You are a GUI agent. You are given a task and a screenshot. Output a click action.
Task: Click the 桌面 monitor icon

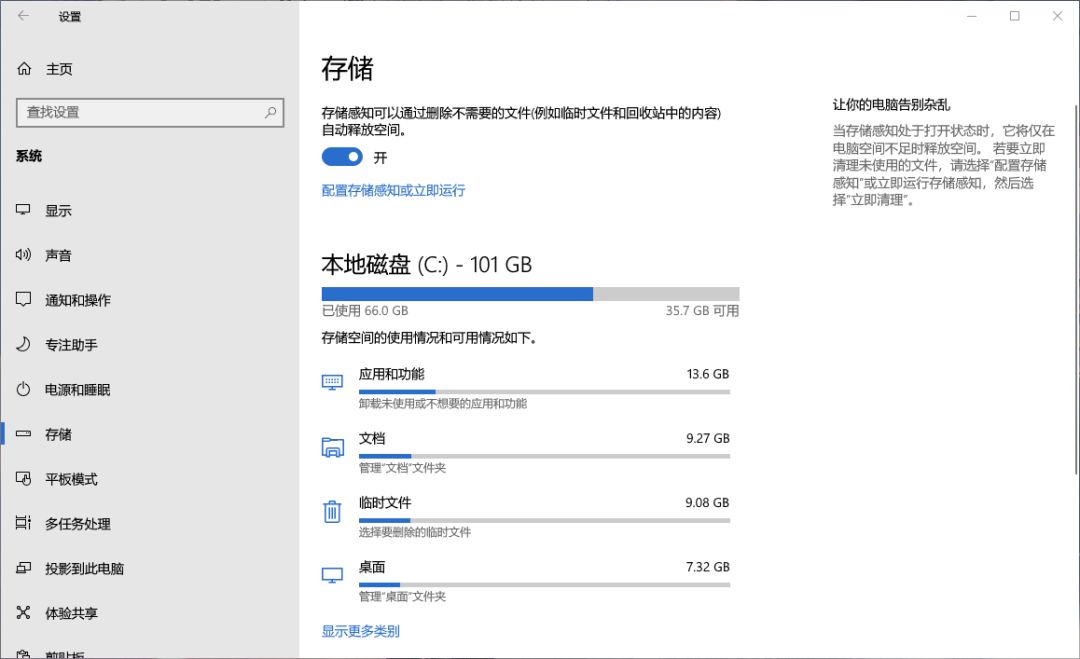point(332,575)
